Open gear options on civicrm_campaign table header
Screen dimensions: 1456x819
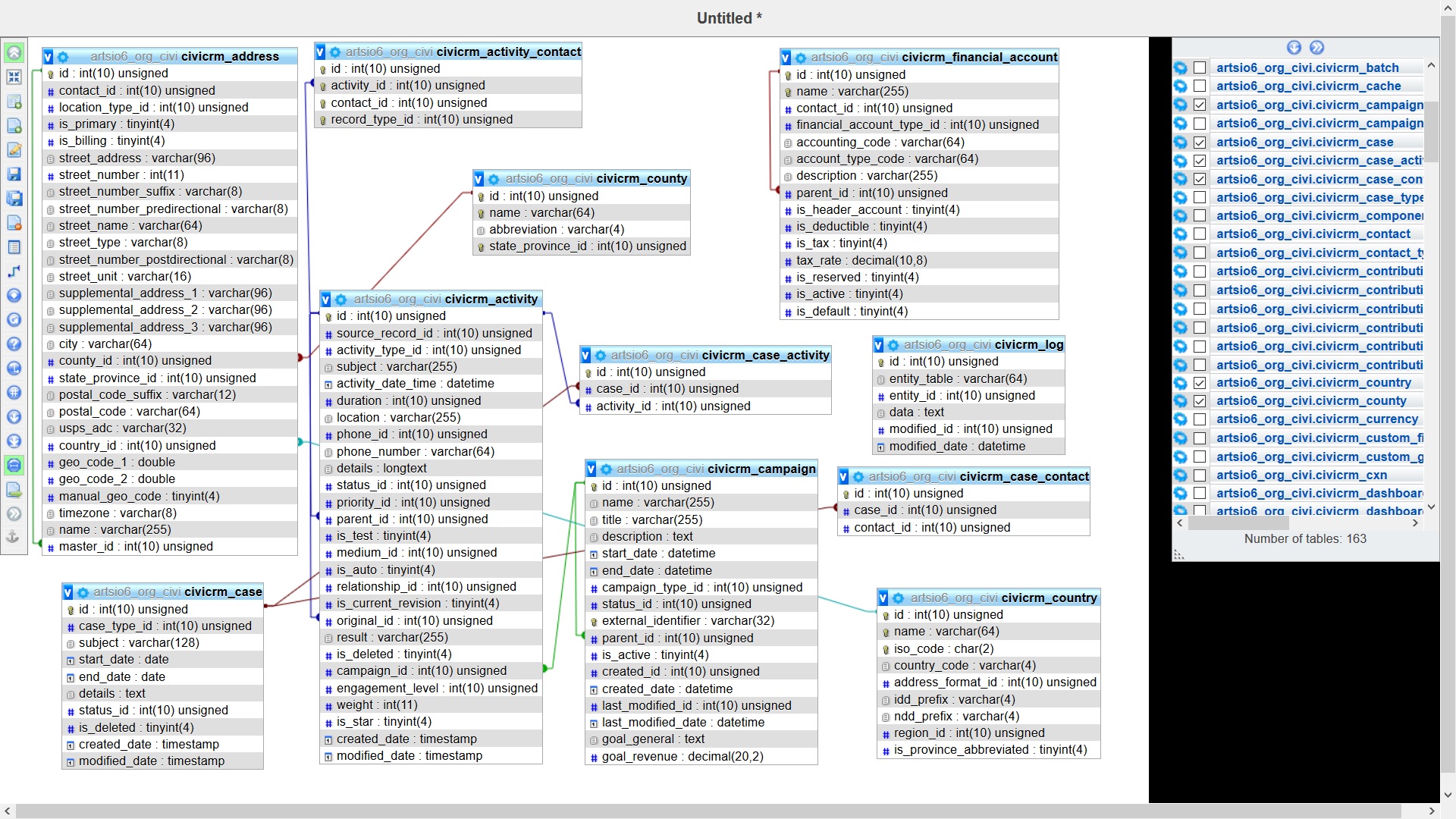(x=606, y=469)
